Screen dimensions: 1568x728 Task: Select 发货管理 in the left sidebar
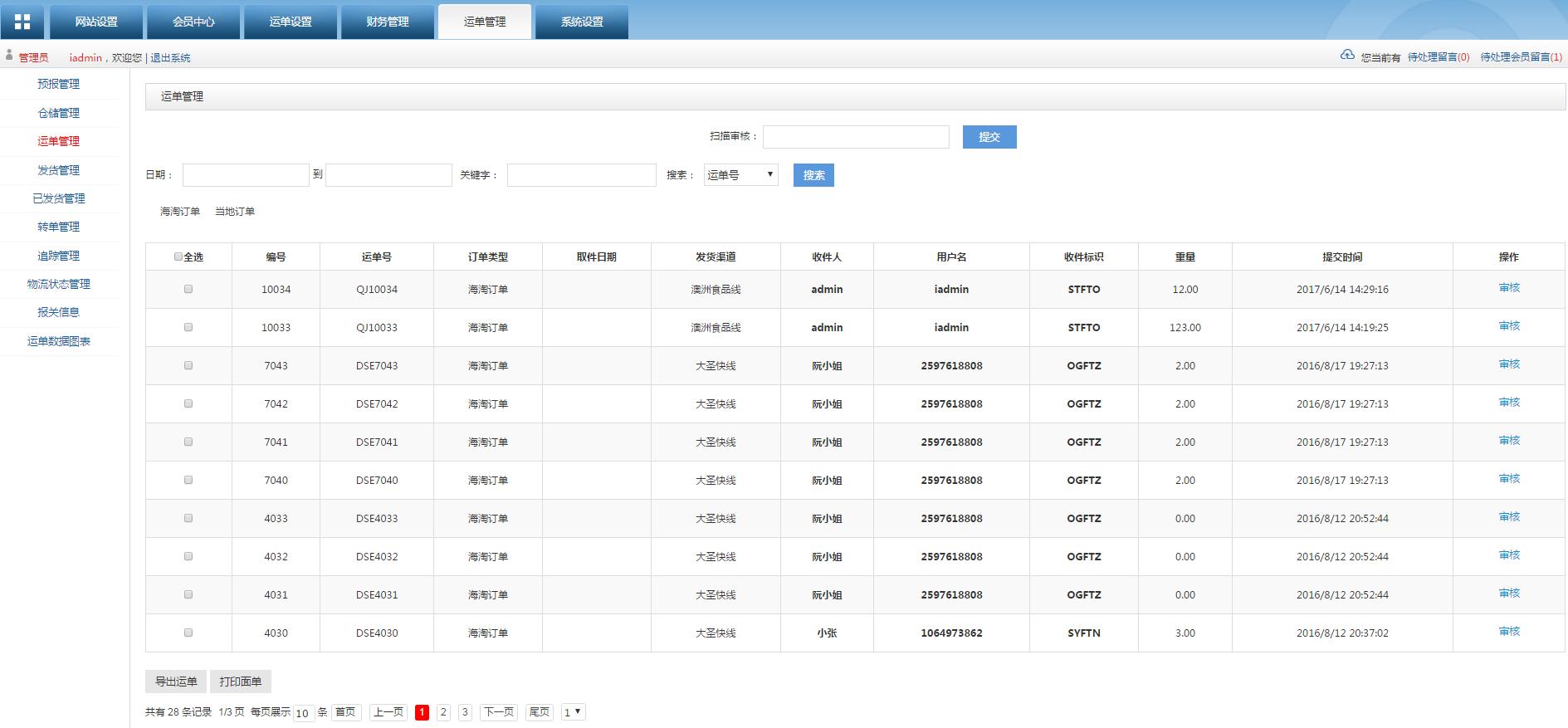[58, 170]
